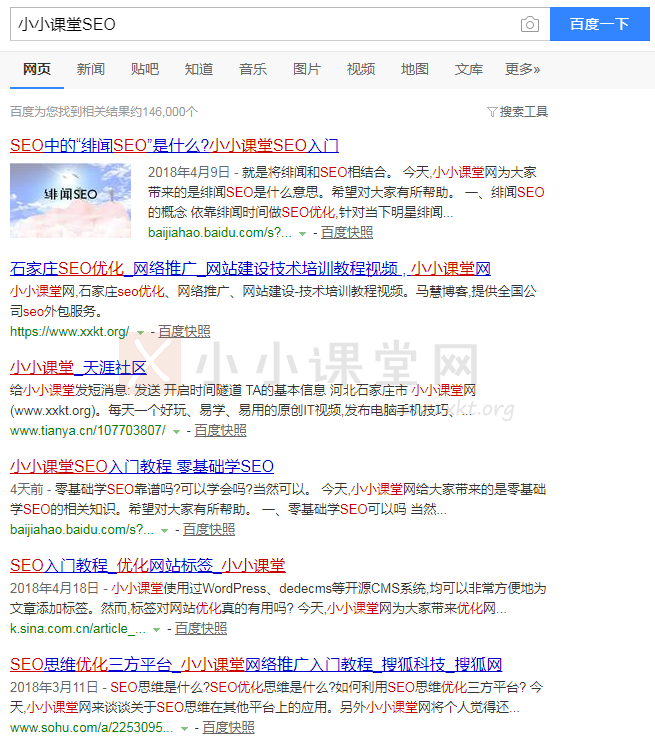Go to the 知道 tab

(x=198, y=69)
